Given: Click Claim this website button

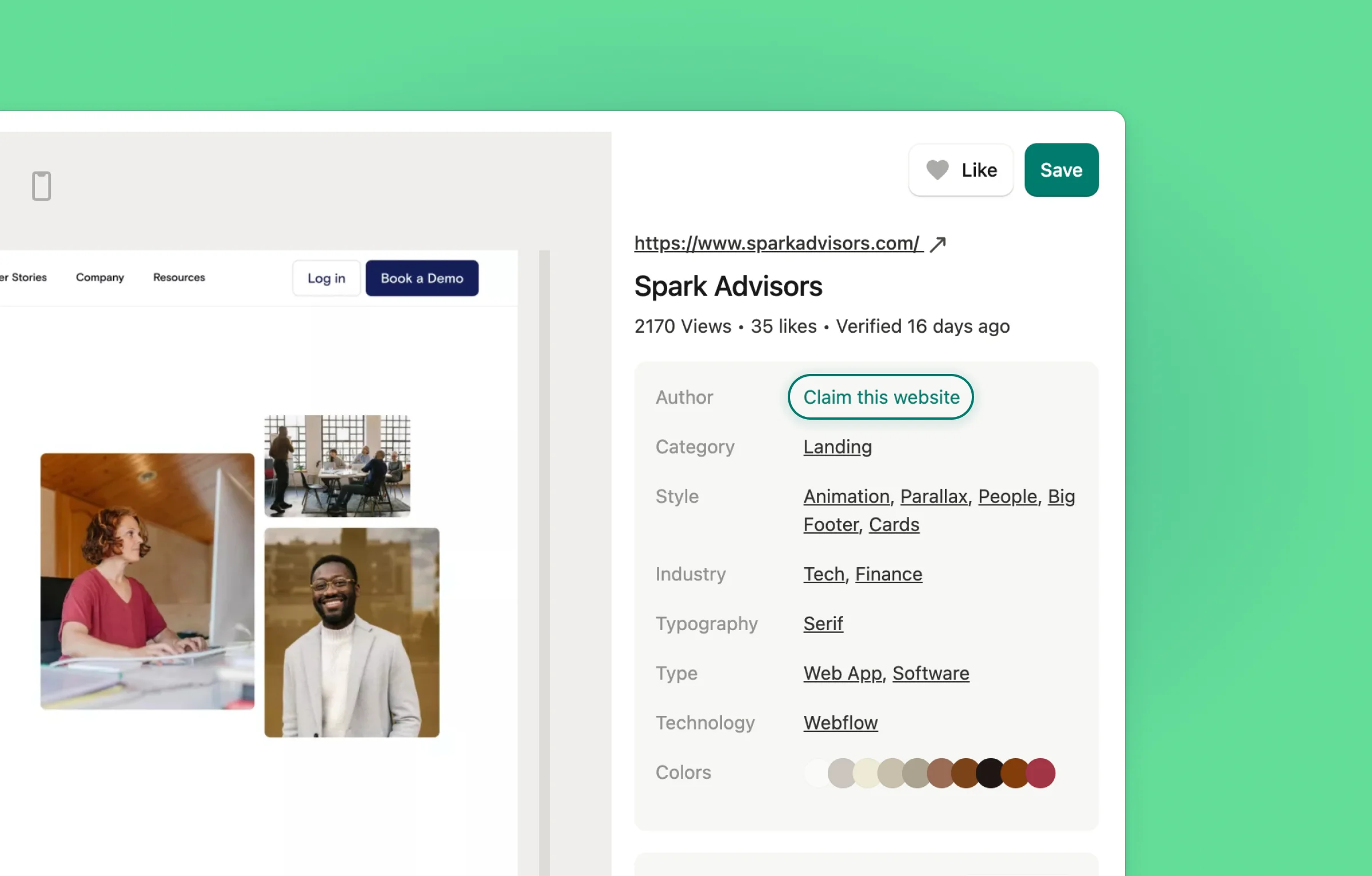Looking at the screenshot, I should click(881, 397).
